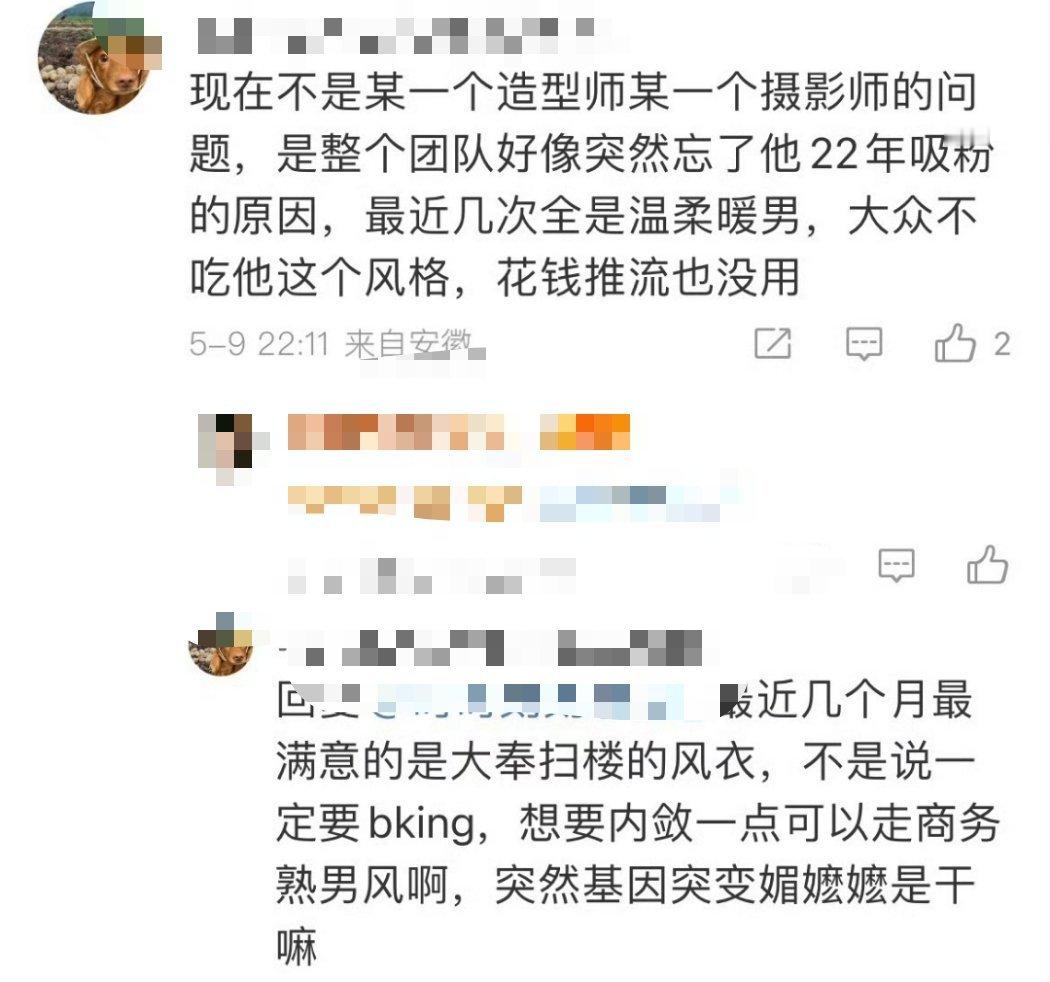Tap the small cow avatar on the last reply
This screenshot has height=982, width=1050.
[222, 644]
